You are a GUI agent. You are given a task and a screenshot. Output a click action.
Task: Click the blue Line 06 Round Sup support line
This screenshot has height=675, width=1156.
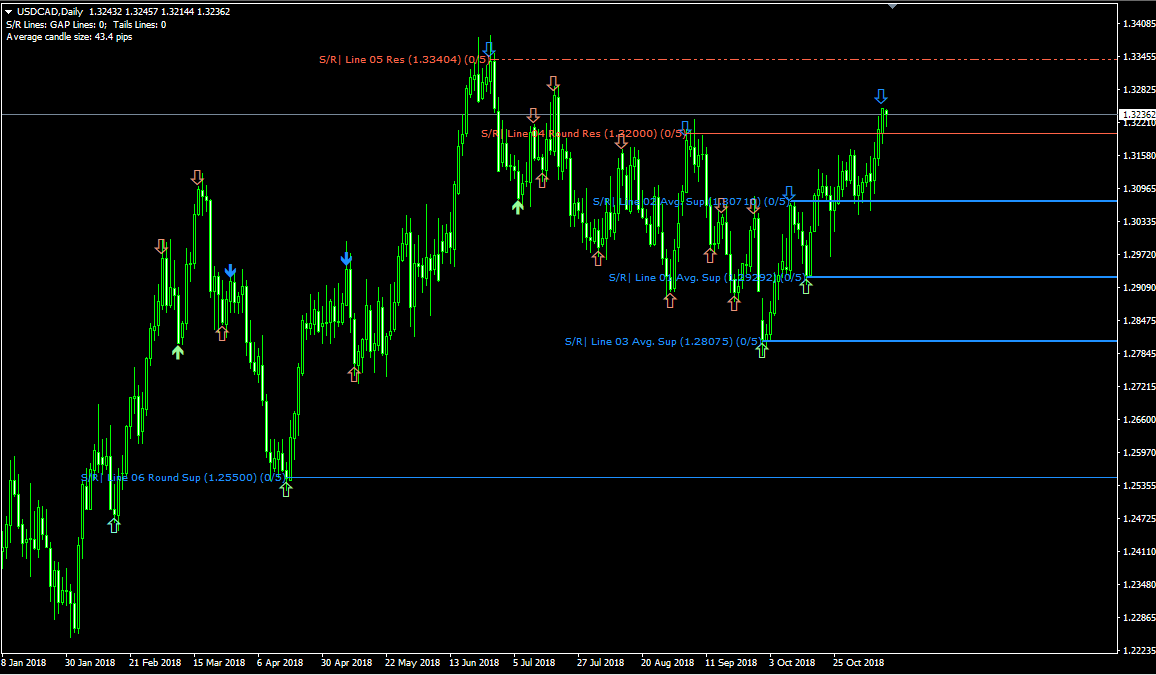(700, 478)
